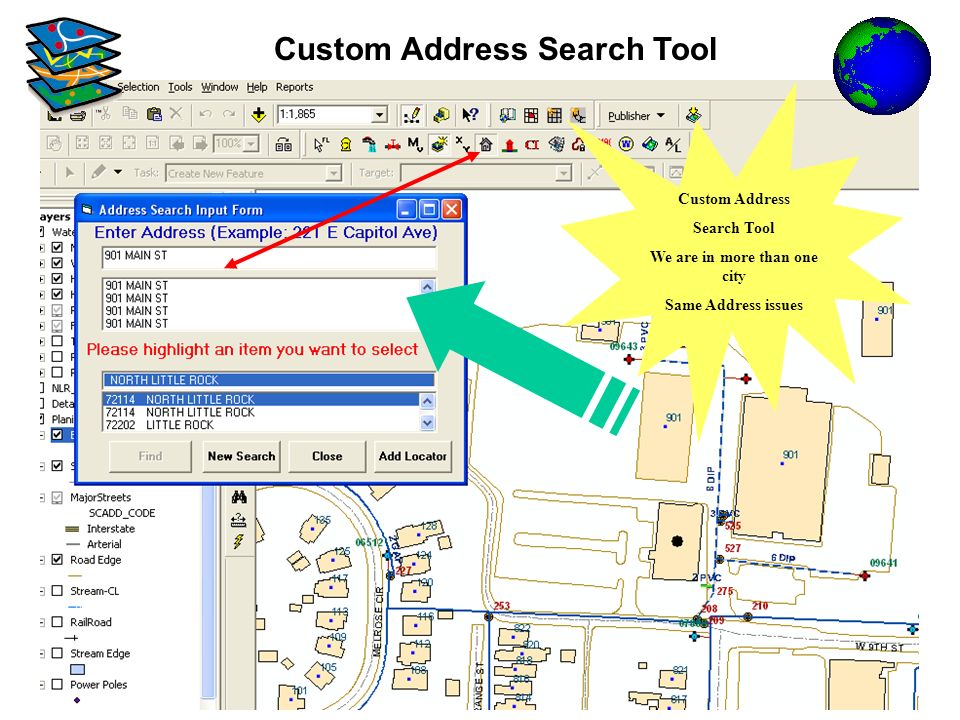Select the 72202 LITTLE ROCK list row
The height and width of the screenshot is (720, 960).
(x=261, y=425)
